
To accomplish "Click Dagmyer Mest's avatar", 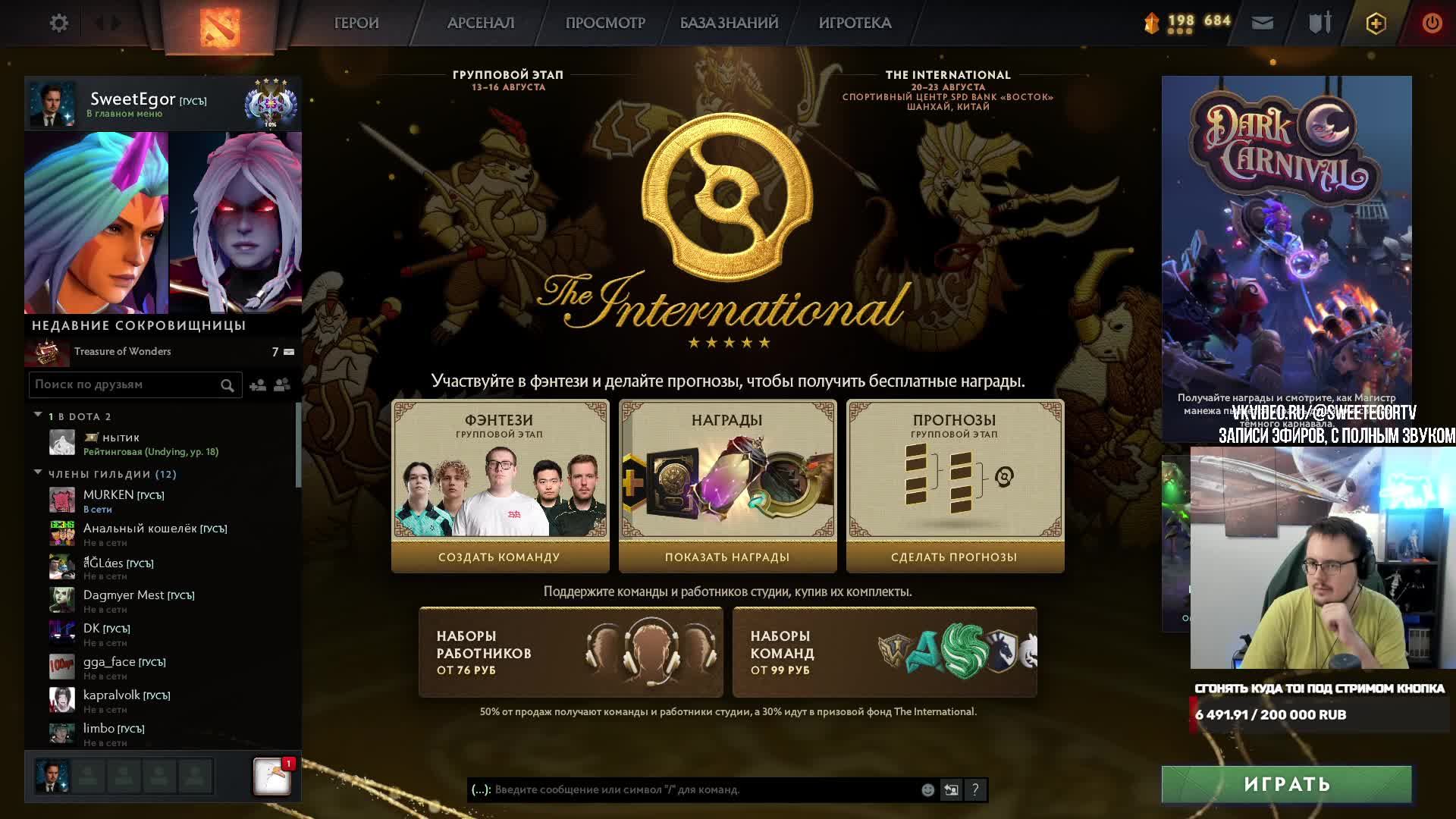I will (62, 601).
